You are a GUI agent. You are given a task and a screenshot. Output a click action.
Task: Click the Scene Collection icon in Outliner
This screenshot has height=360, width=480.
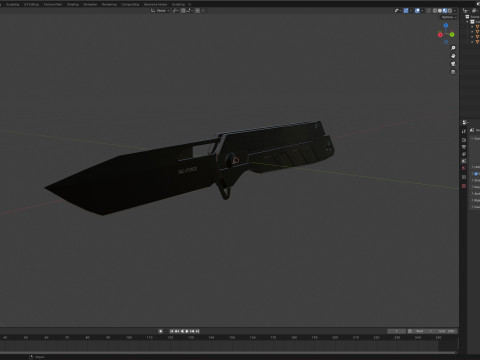pos(467,17)
